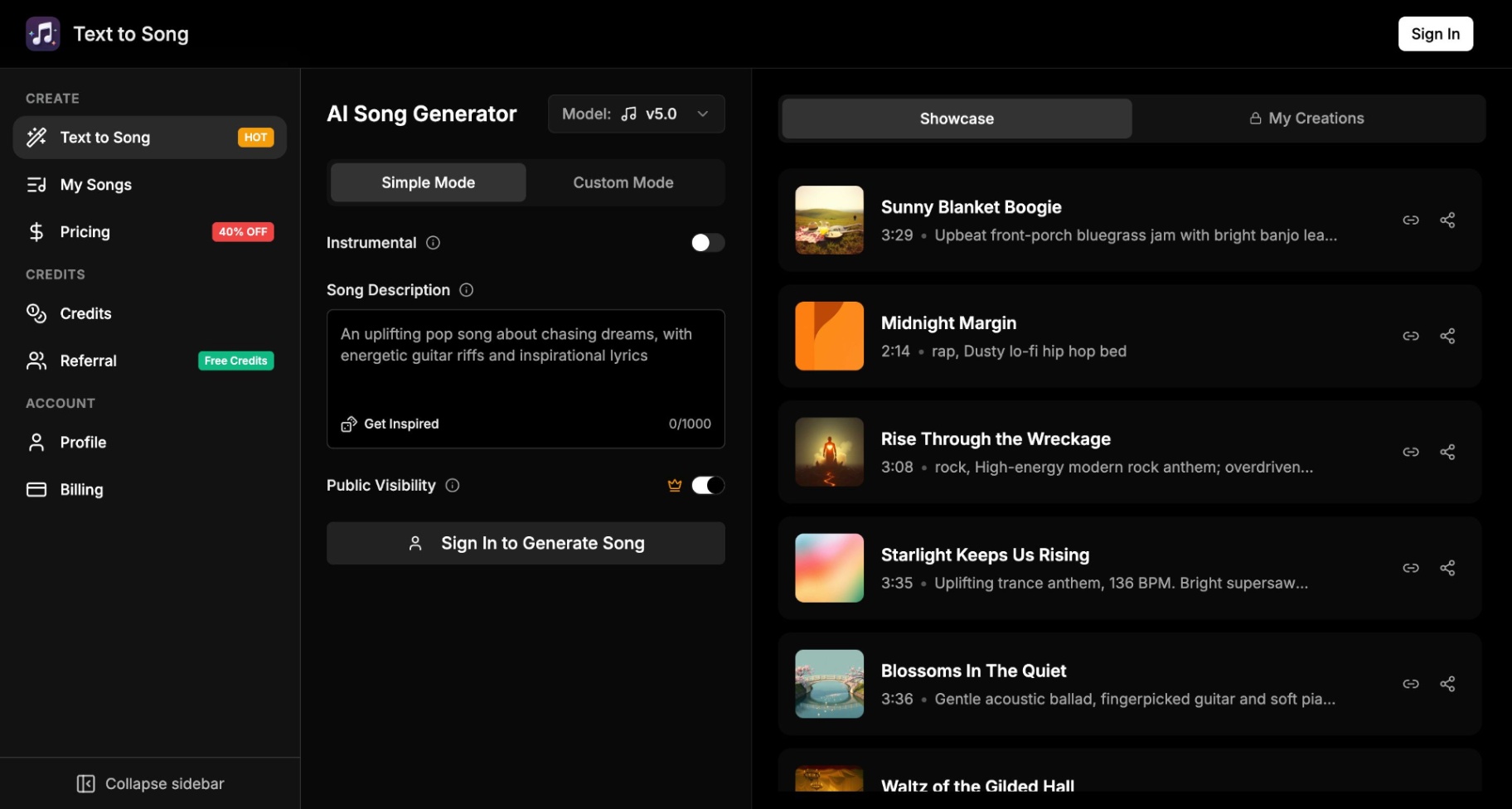Enable the Instrumental toggle
1512x809 pixels.
pyautogui.click(x=707, y=242)
